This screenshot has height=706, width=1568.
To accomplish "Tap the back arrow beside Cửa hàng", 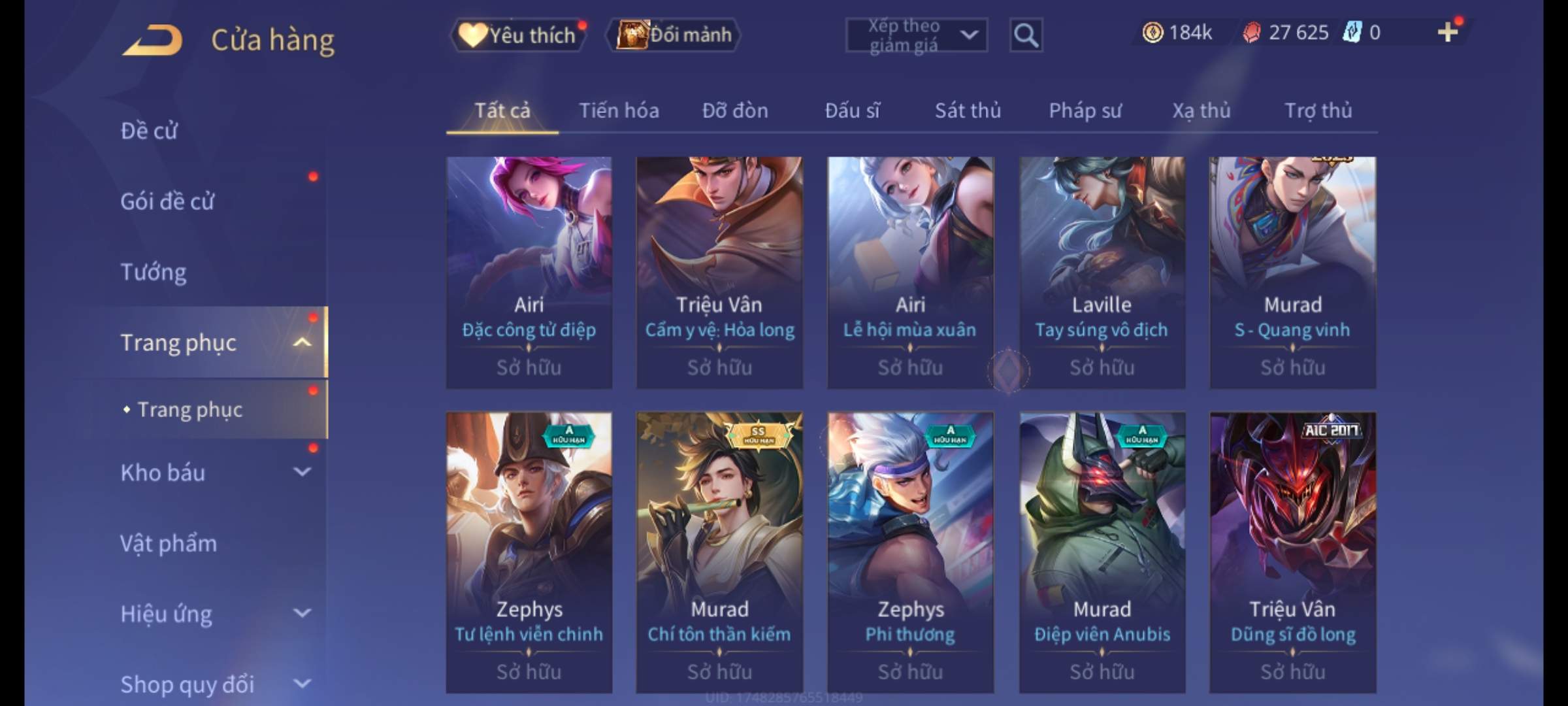I will (153, 41).
